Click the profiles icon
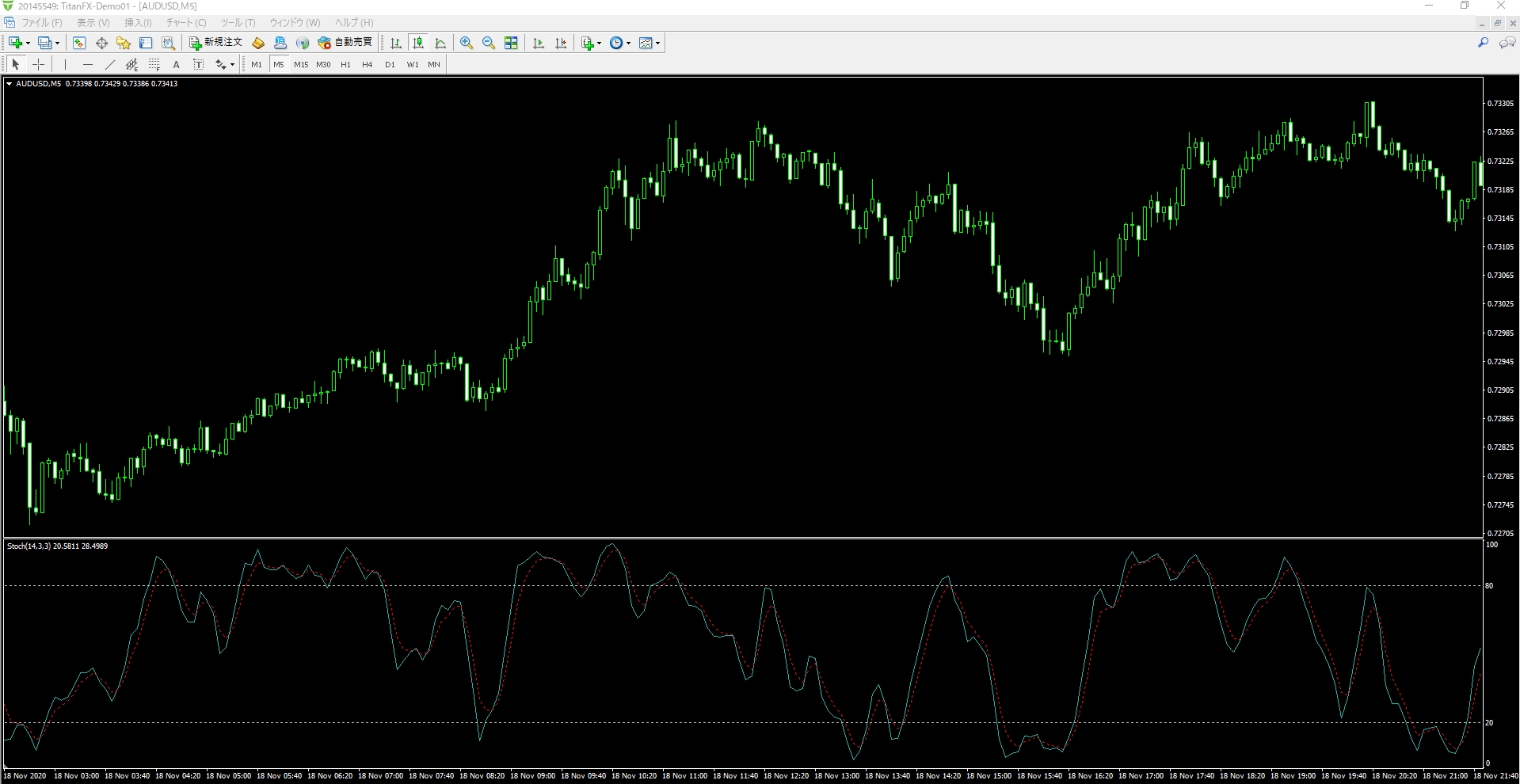1520x784 pixels. [45, 43]
